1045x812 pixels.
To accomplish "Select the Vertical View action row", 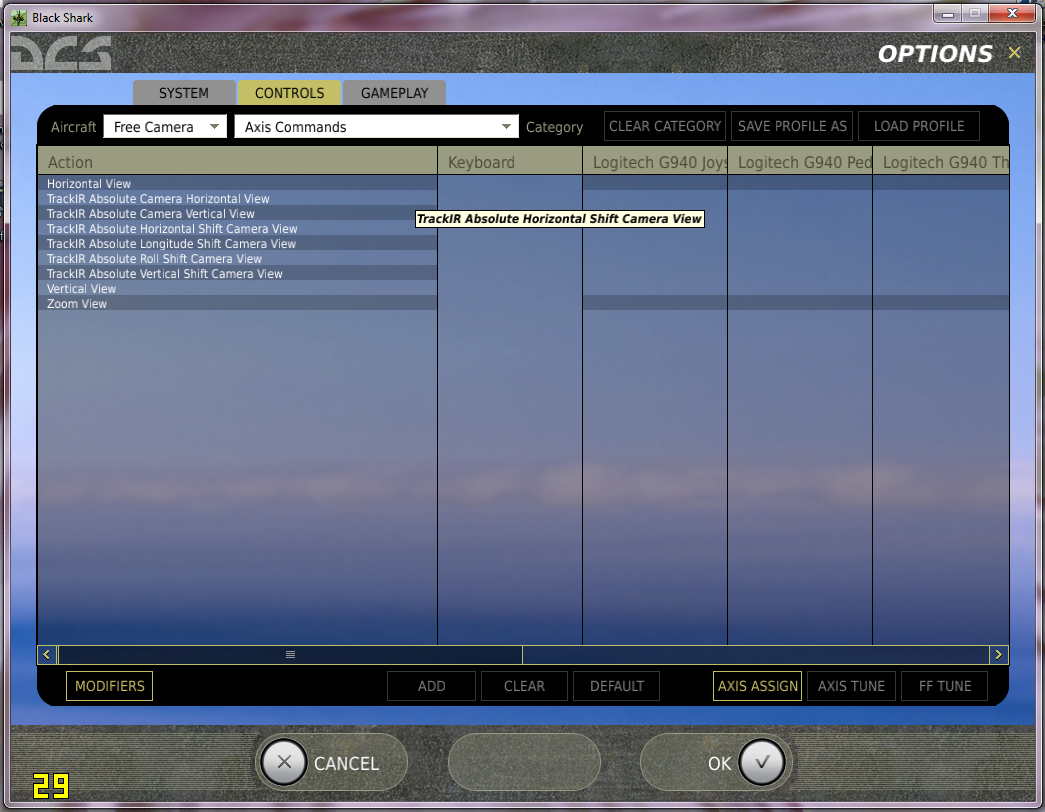I will click(237, 289).
